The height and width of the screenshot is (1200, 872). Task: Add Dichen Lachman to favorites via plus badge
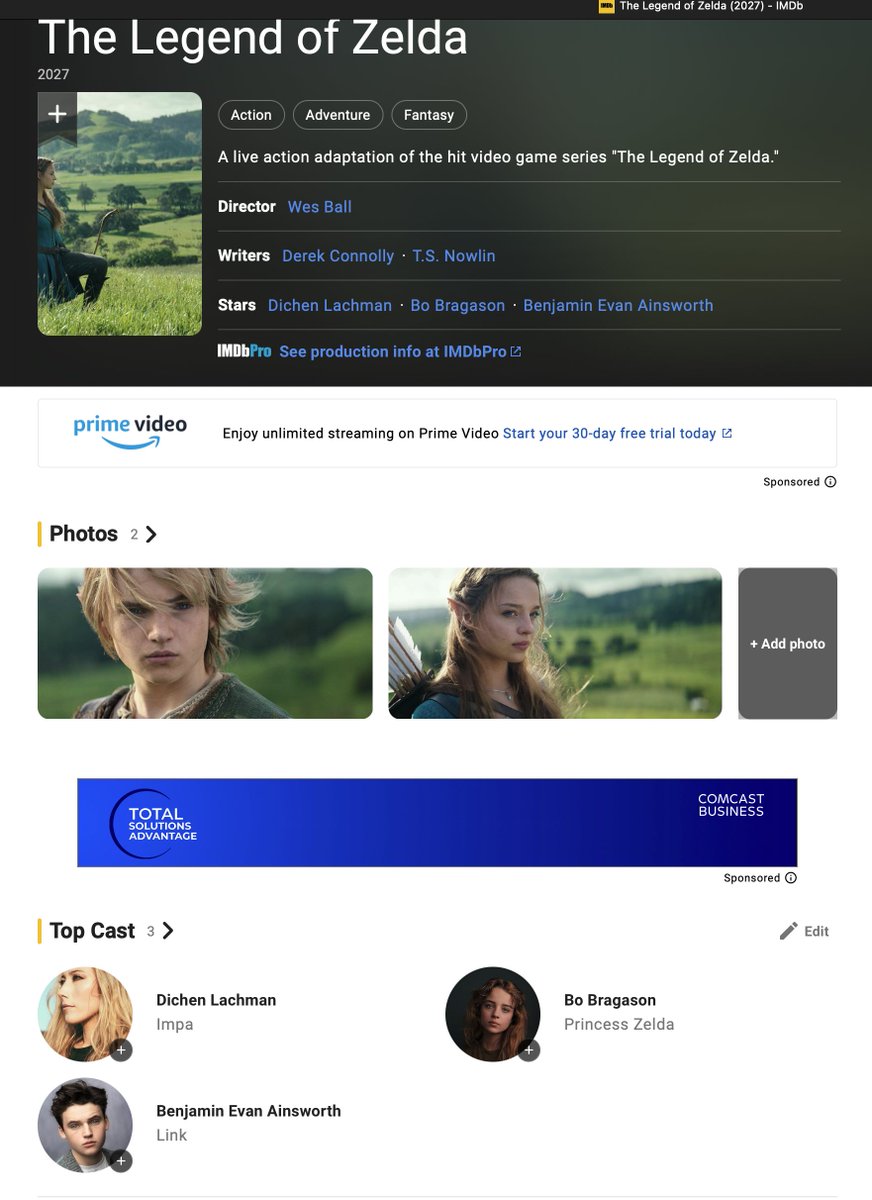pos(121,1050)
